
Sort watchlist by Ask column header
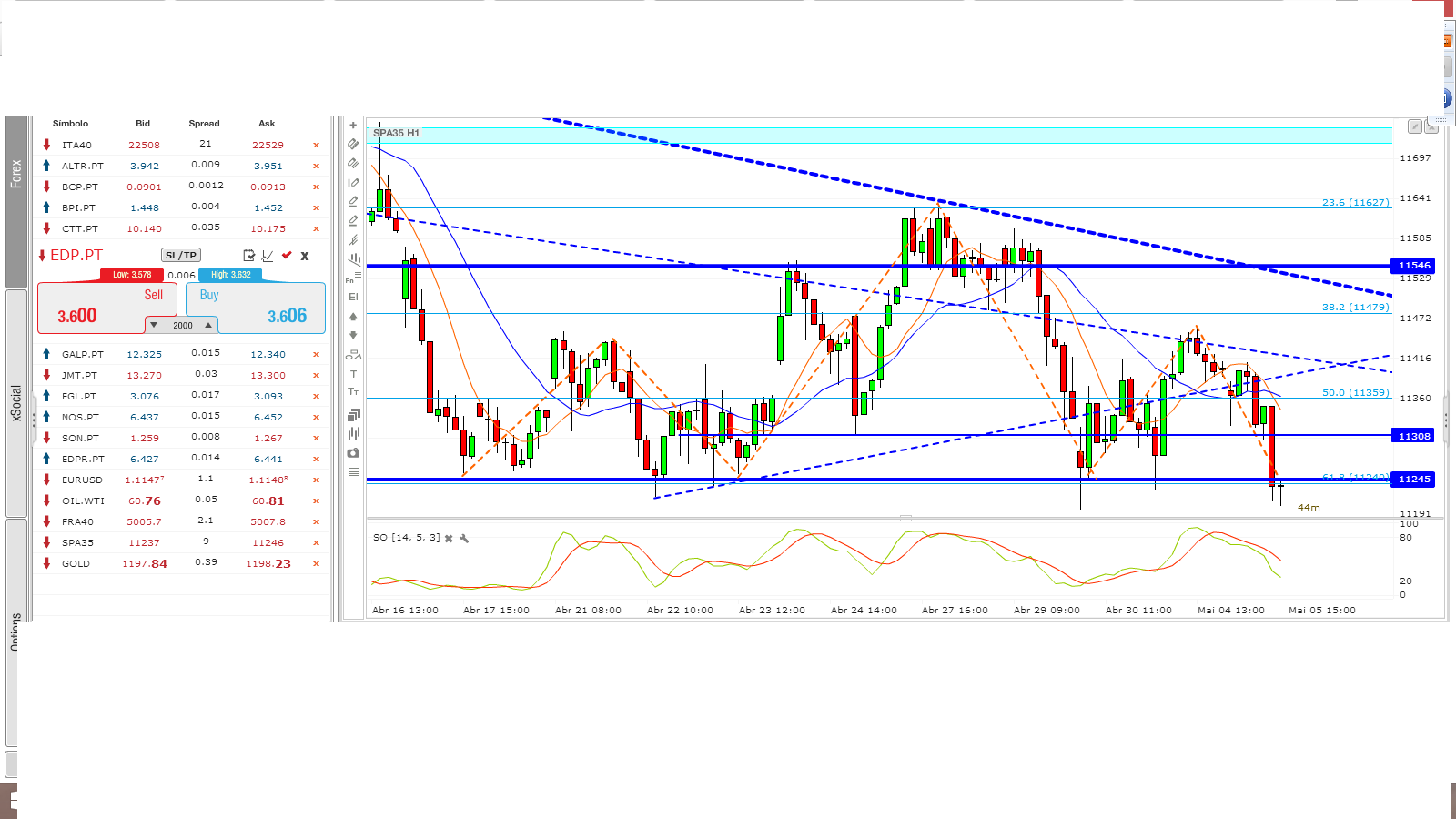pos(267,124)
